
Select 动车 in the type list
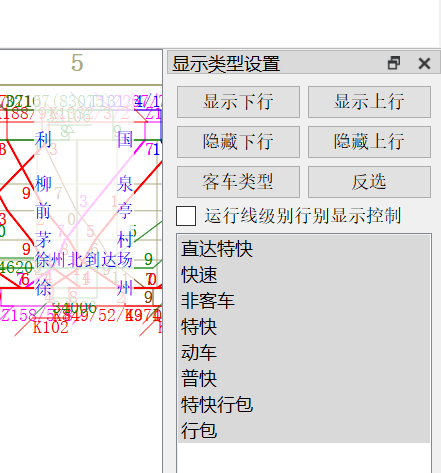pos(304,353)
